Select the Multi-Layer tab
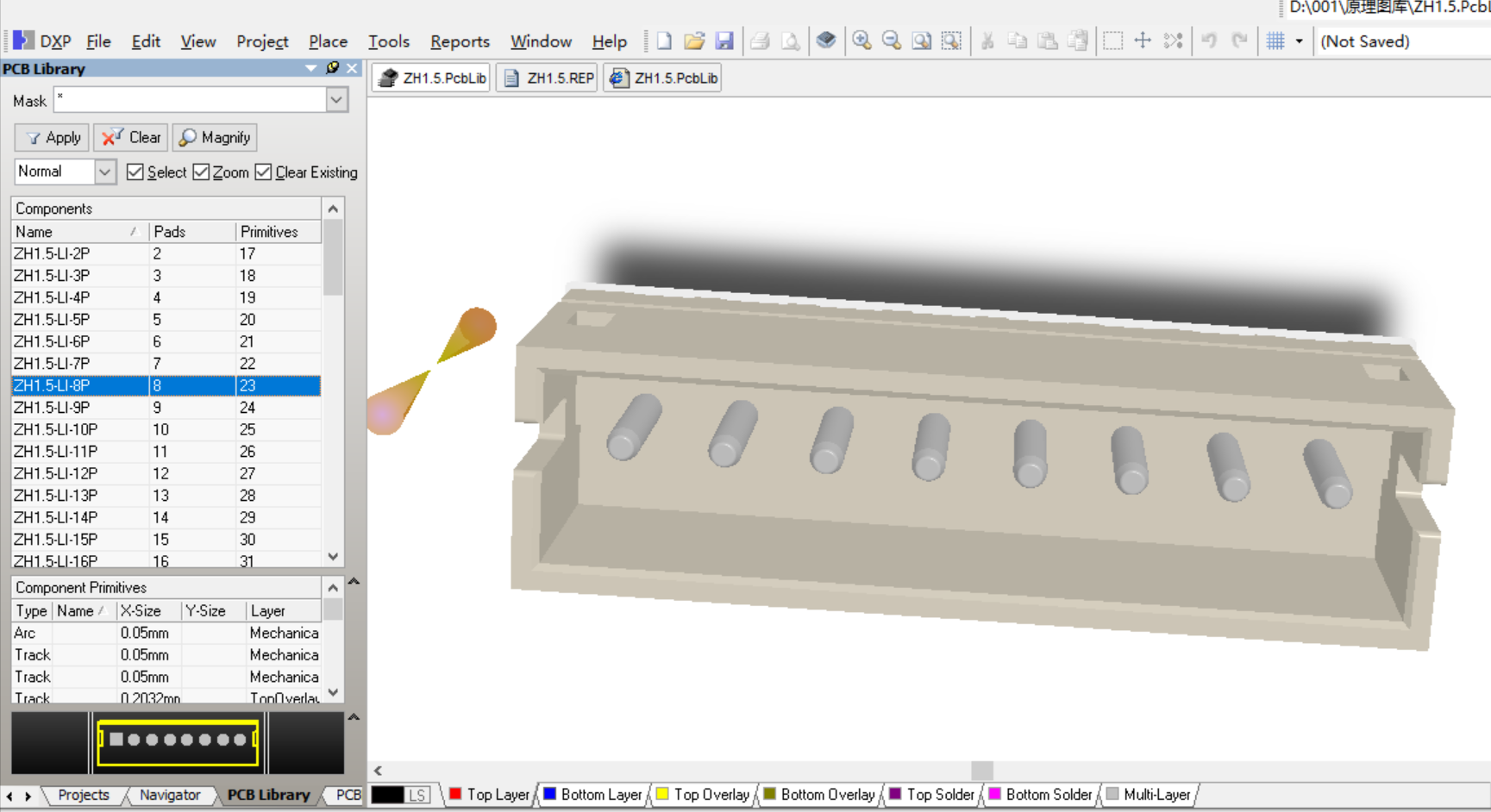Image resolution: width=1491 pixels, height=812 pixels. coord(1149,795)
